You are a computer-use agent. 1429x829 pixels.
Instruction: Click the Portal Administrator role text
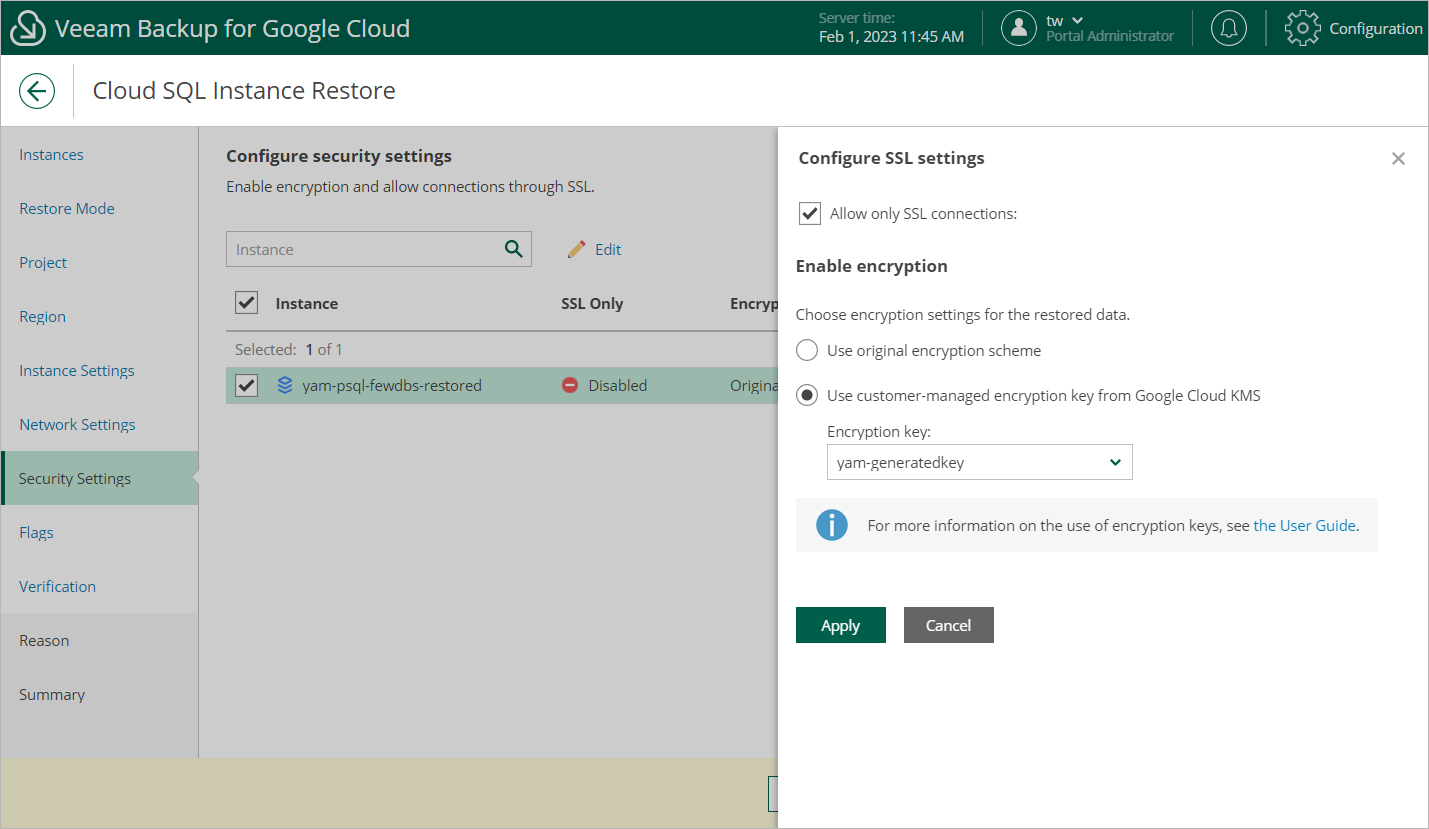[1110, 36]
